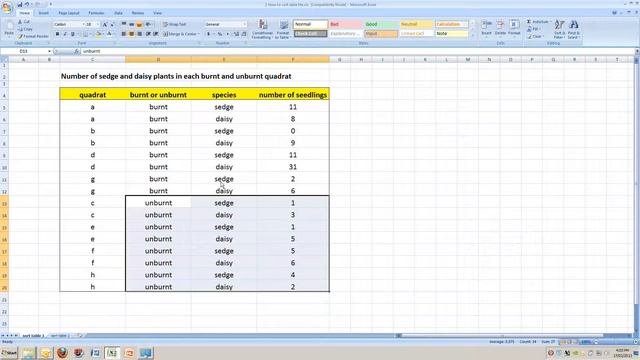Click the Percent Style icon
The width and height of the screenshot is (640, 360).
click(220, 34)
